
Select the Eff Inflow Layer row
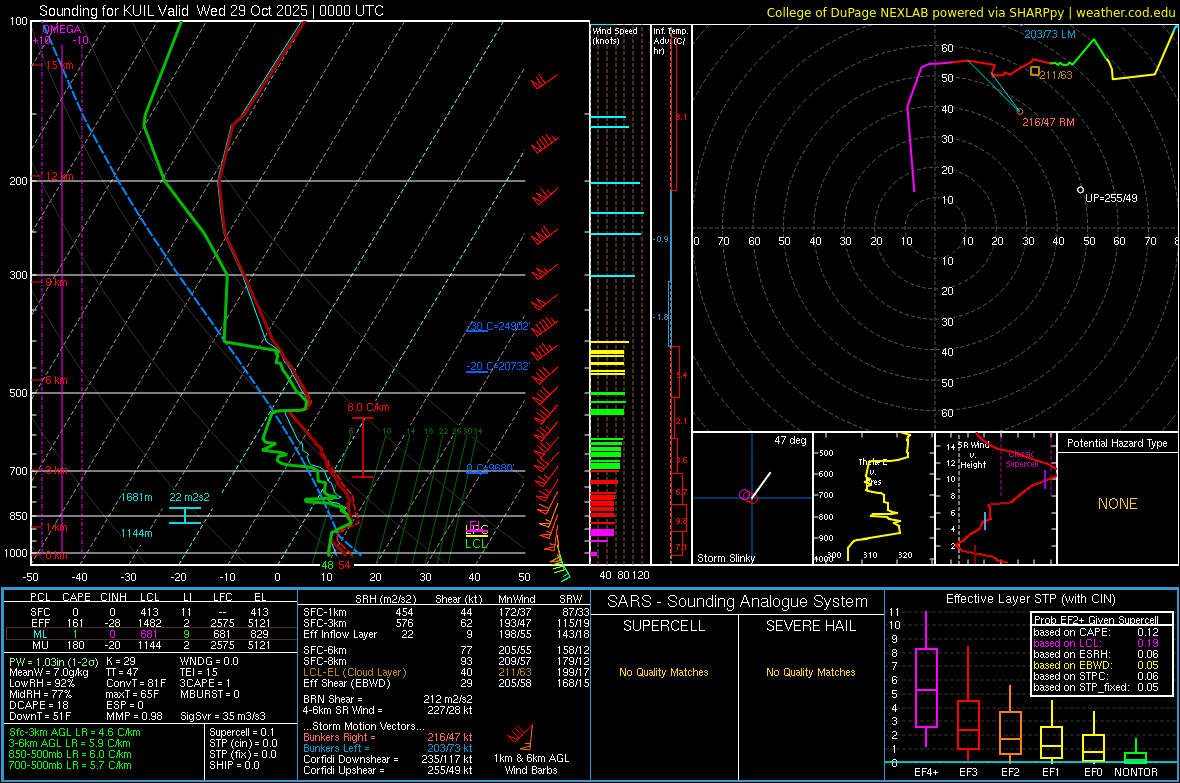(446, 634)
